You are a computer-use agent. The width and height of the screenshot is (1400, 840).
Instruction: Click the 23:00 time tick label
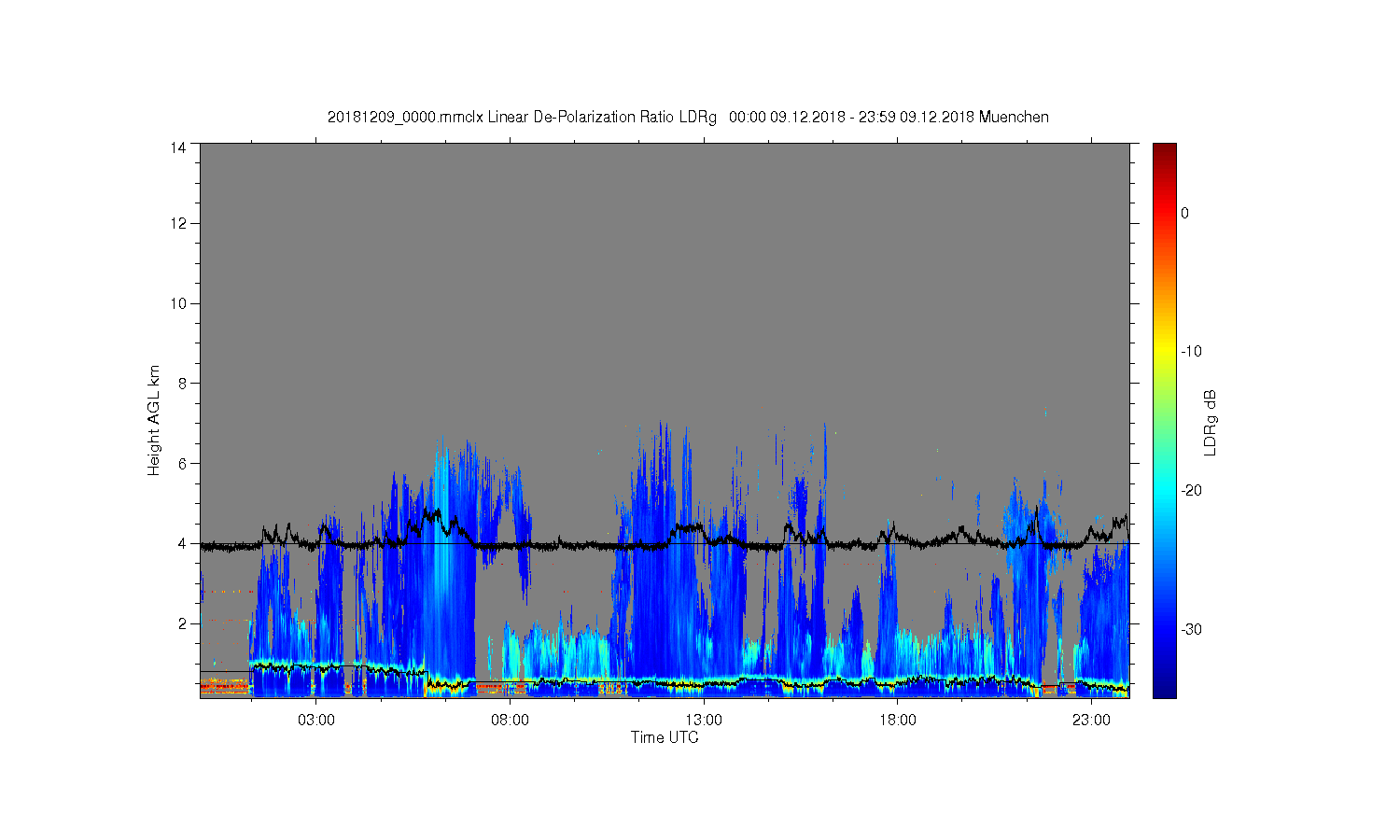tap(1091, 721)
